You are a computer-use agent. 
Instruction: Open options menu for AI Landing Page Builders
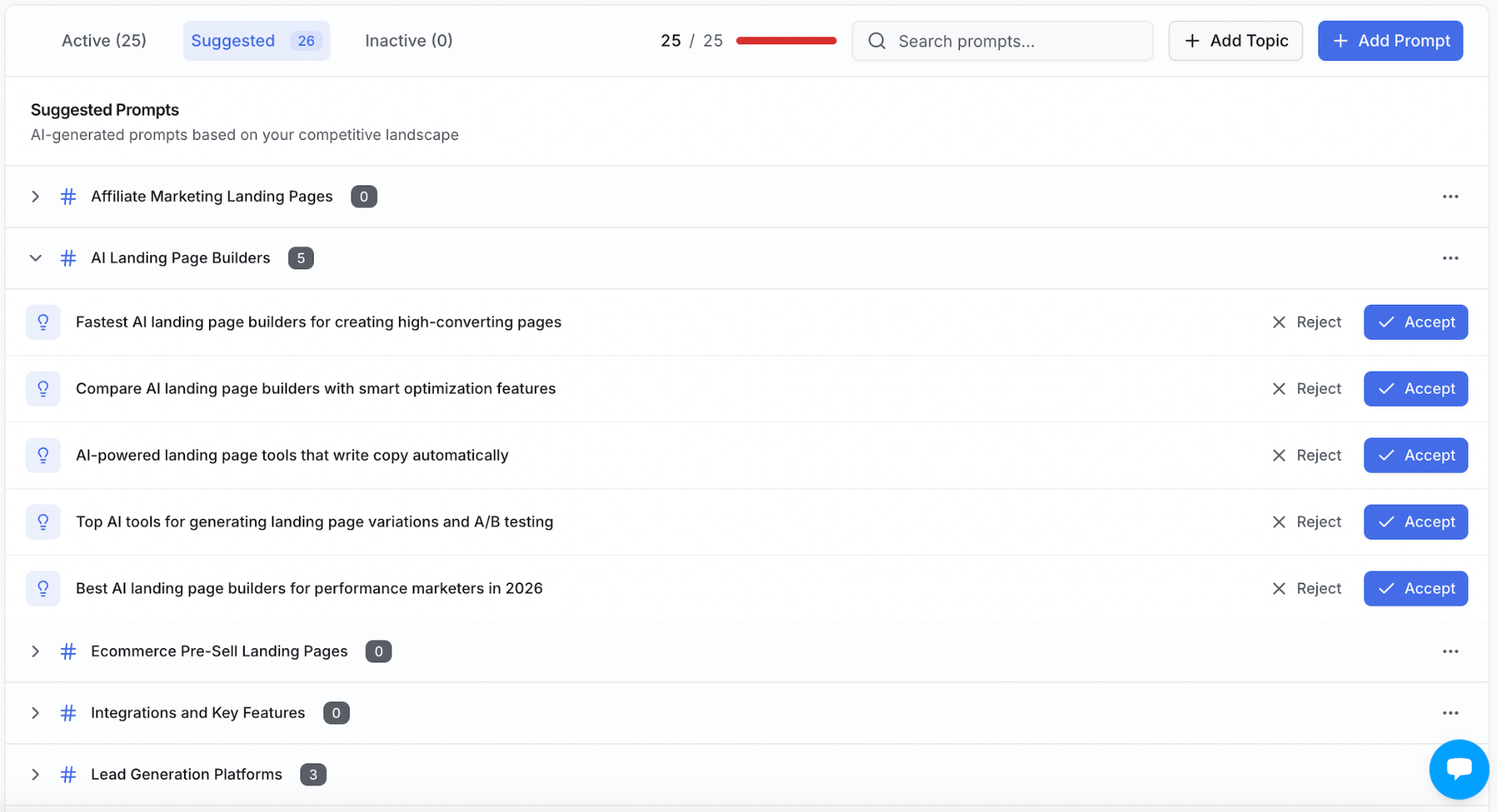(x=1450, y=258)
